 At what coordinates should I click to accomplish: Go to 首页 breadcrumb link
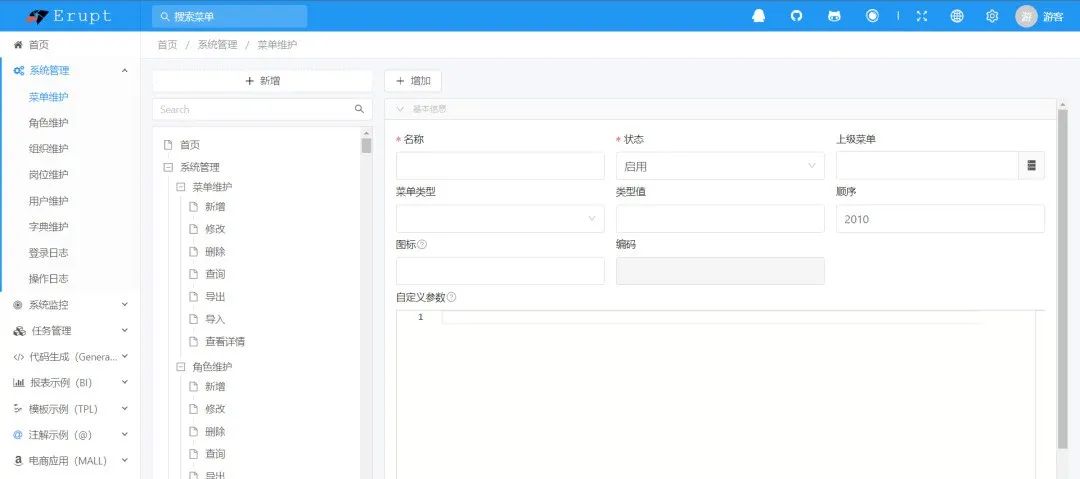tap(167, 45)
